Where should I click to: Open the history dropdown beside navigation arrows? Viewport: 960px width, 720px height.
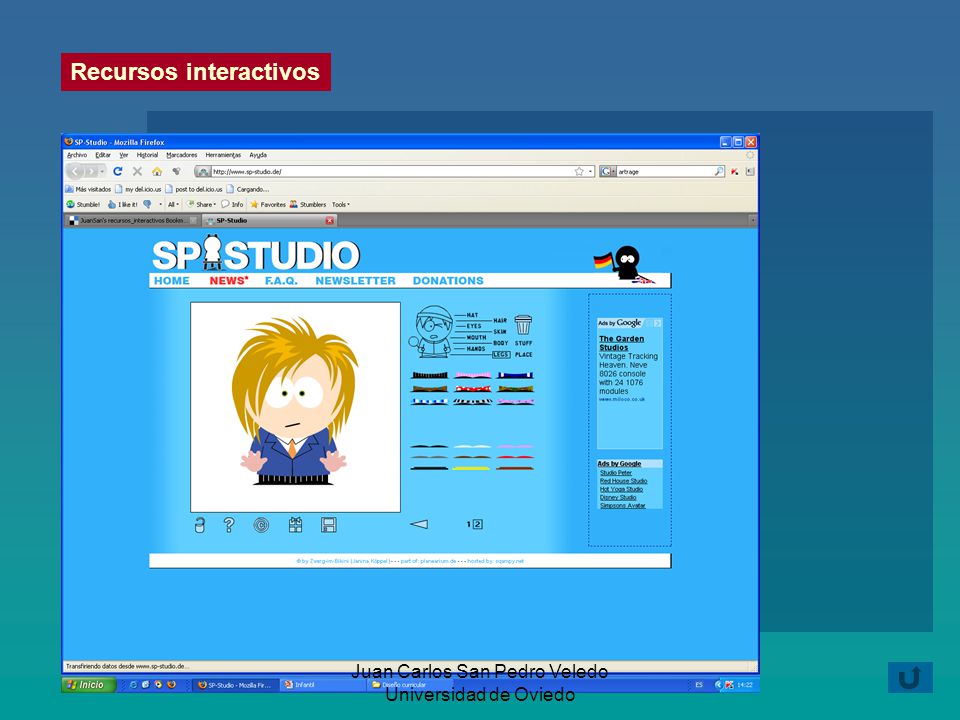[102, 171]
